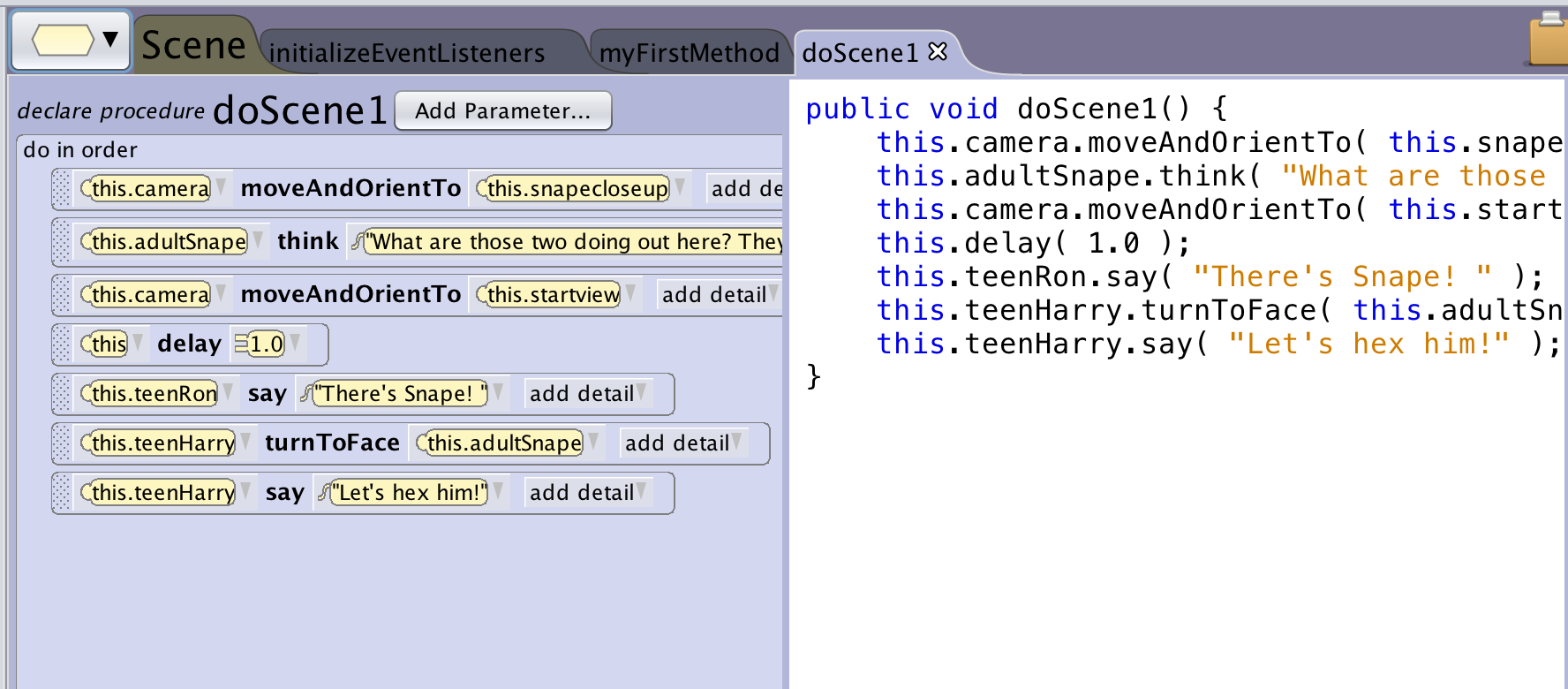Click the Add Parameter button
This screenshot has width=1568, height=689.
502,110
